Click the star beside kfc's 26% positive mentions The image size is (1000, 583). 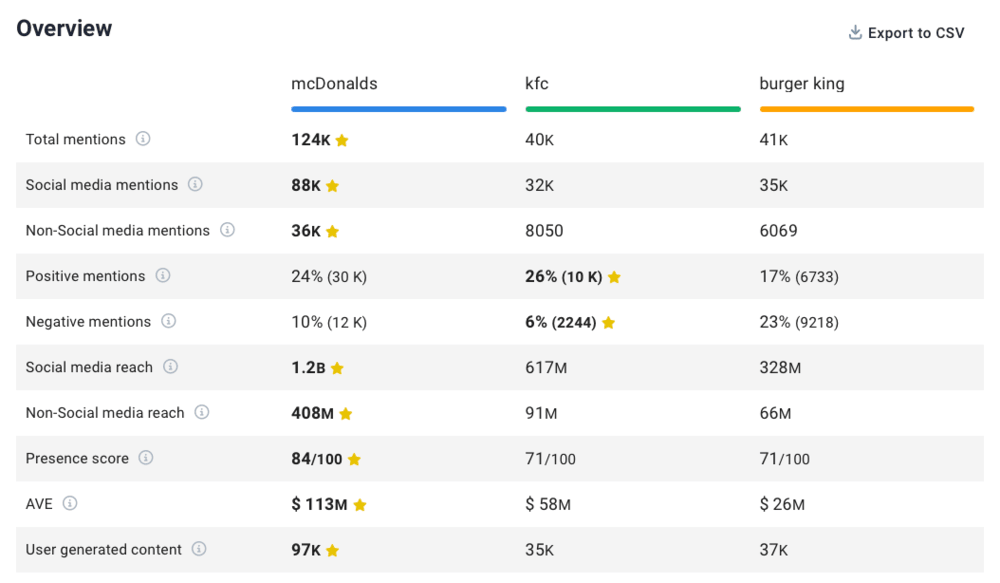tap(614, 277)
